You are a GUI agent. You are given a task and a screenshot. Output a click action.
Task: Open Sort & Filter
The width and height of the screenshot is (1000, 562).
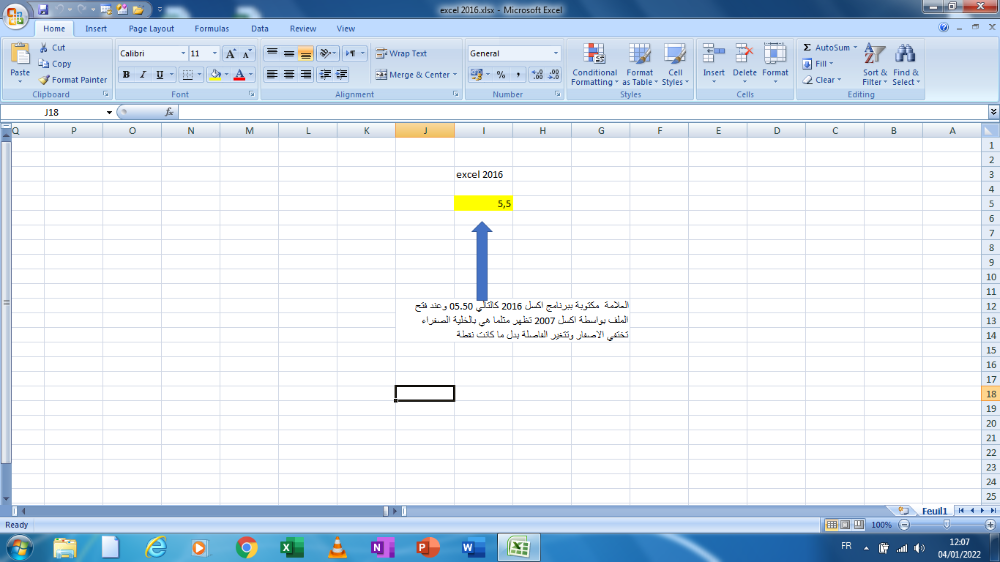coord(874,64)
